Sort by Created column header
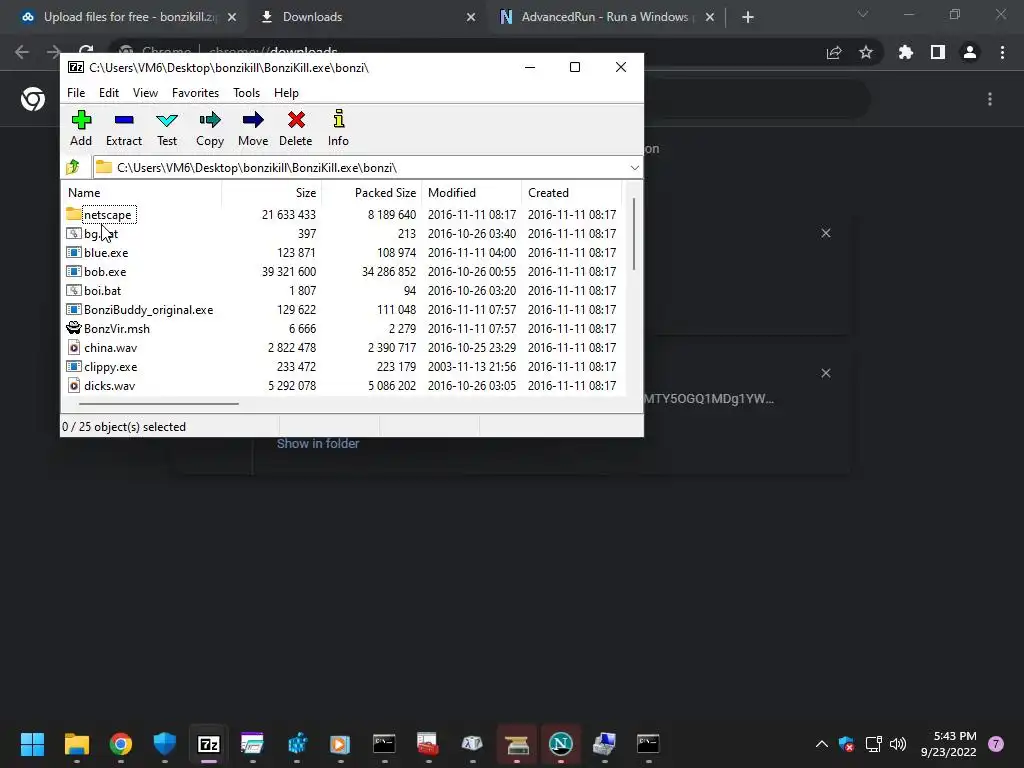1024x768 pixels. (x=571, y=193)
